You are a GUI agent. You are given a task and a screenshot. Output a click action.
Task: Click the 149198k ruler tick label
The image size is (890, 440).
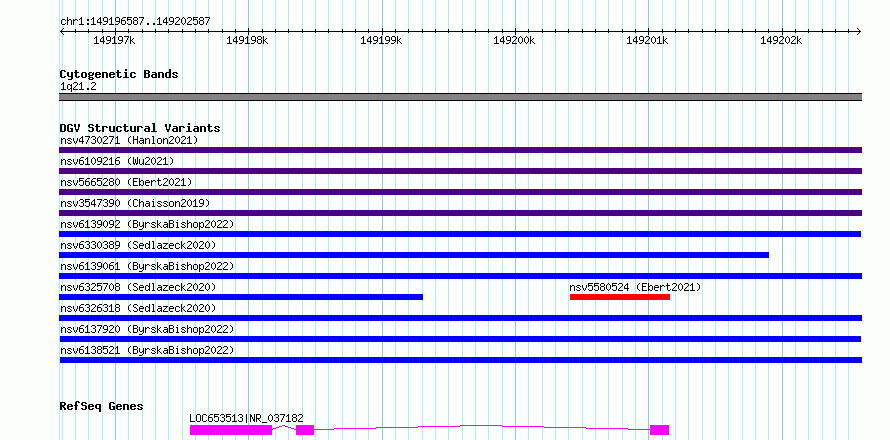tap(247, 40)
